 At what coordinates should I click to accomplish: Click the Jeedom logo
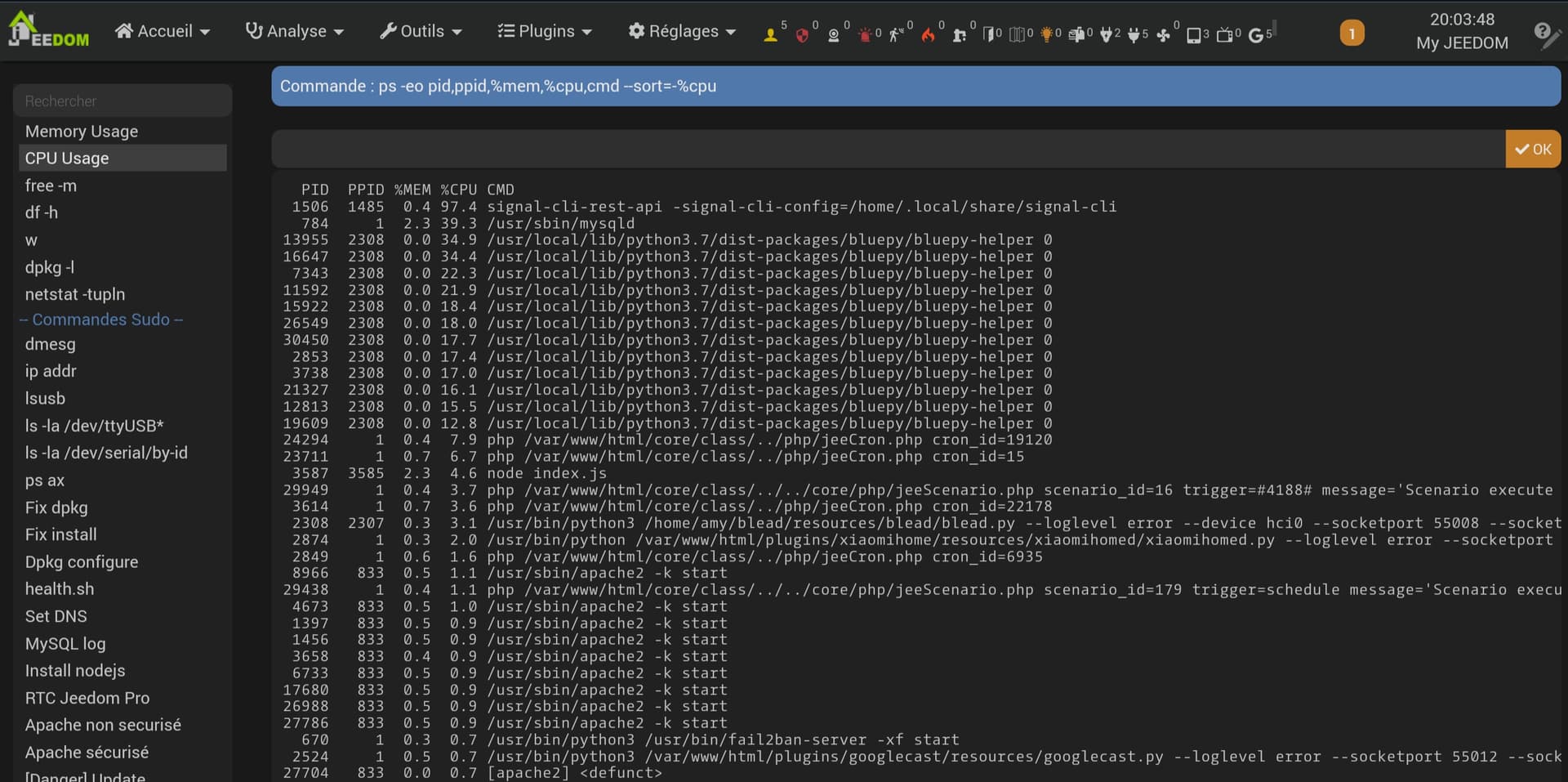pyautogui.click(x=47, y=31)
